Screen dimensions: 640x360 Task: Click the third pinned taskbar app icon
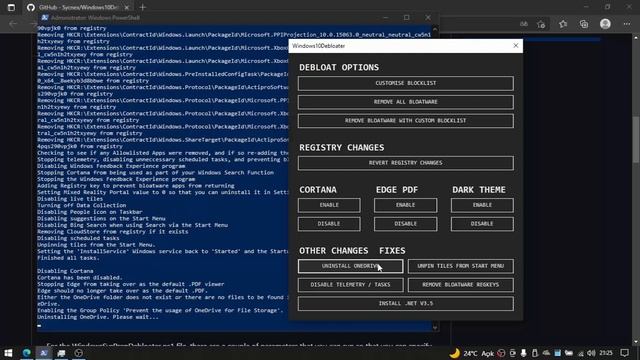pos(61,353)
